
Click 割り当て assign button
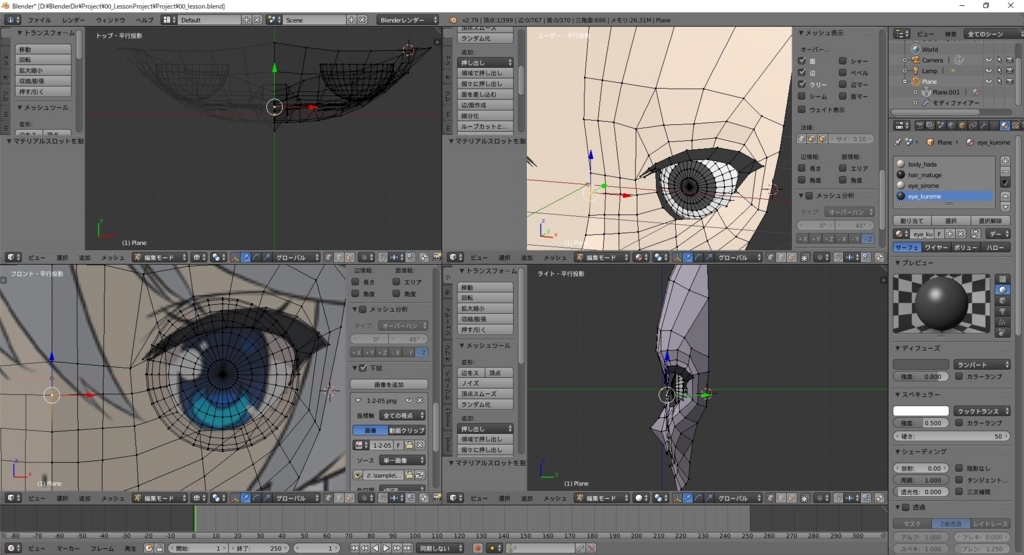912,221
